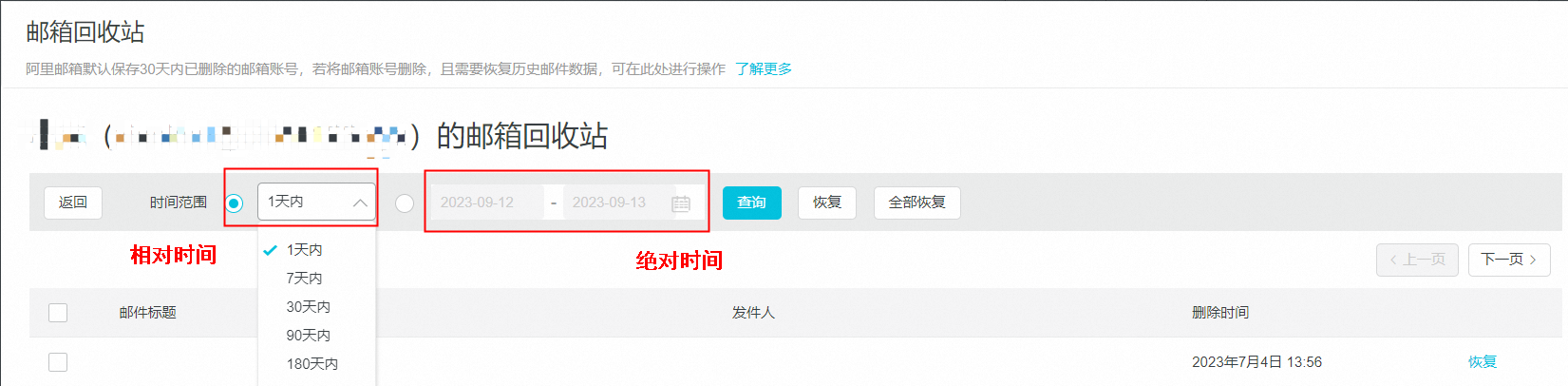Click the 返回 button

tap(73, 203)
